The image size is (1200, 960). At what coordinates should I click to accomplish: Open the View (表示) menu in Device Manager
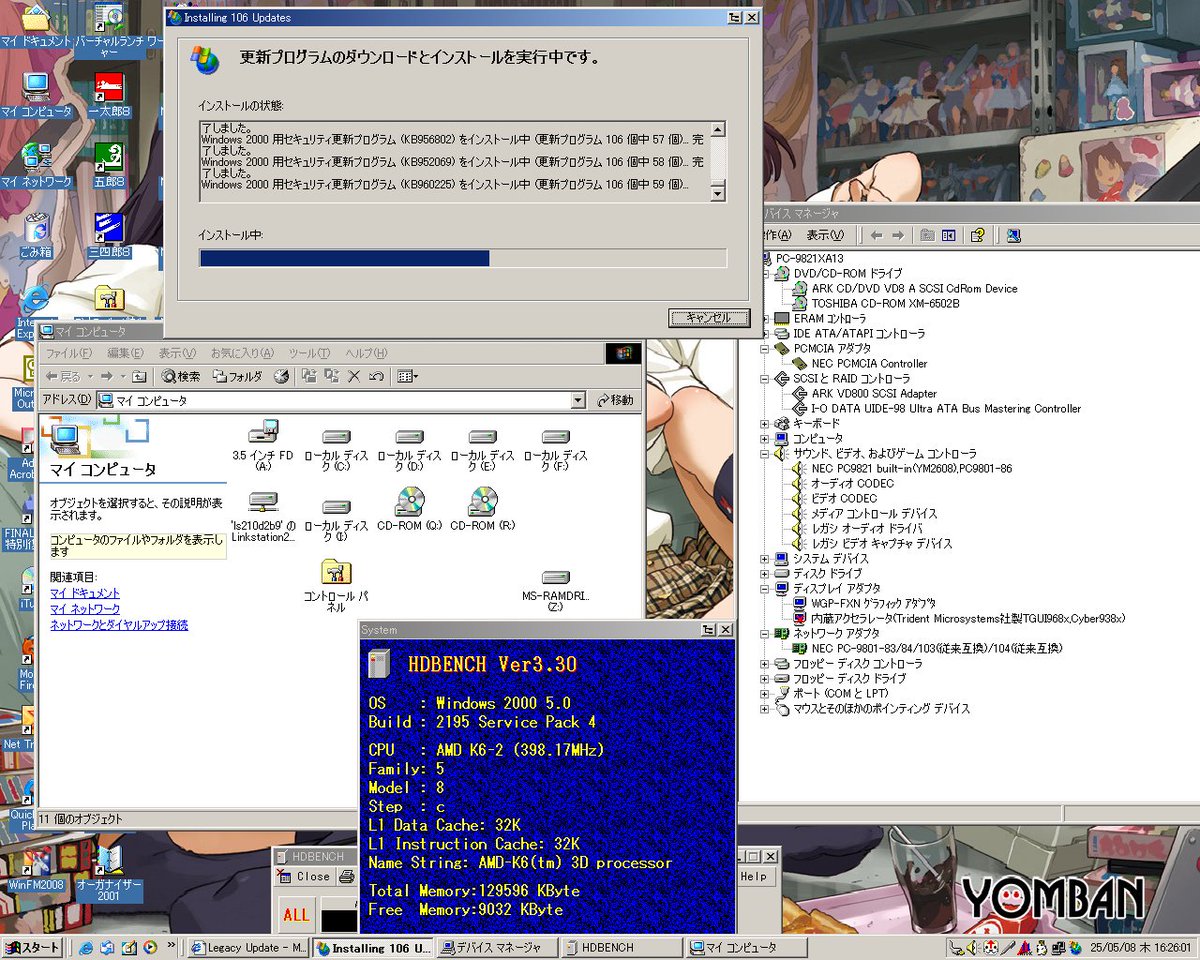coord(825,235)
